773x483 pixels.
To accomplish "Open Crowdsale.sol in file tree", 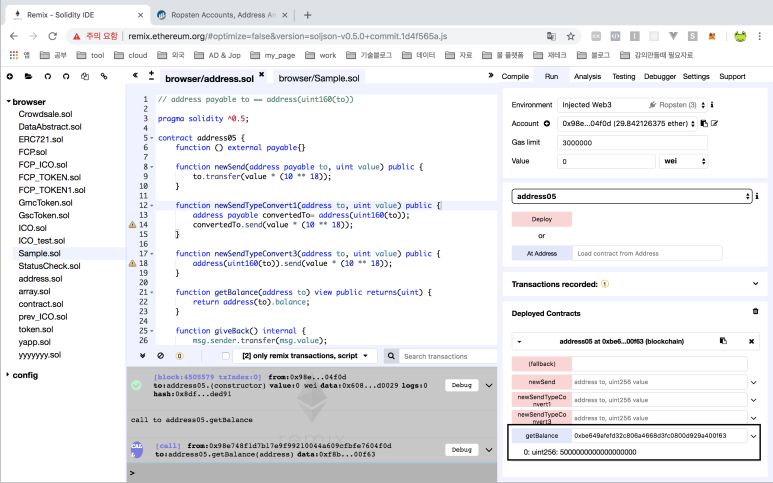I will coord(45,114).
